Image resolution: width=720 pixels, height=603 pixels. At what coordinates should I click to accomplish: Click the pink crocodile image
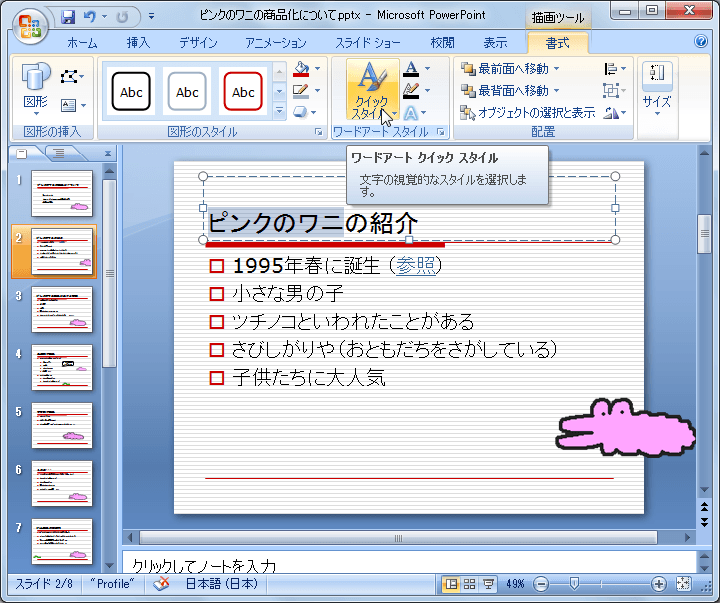(625, 428)
